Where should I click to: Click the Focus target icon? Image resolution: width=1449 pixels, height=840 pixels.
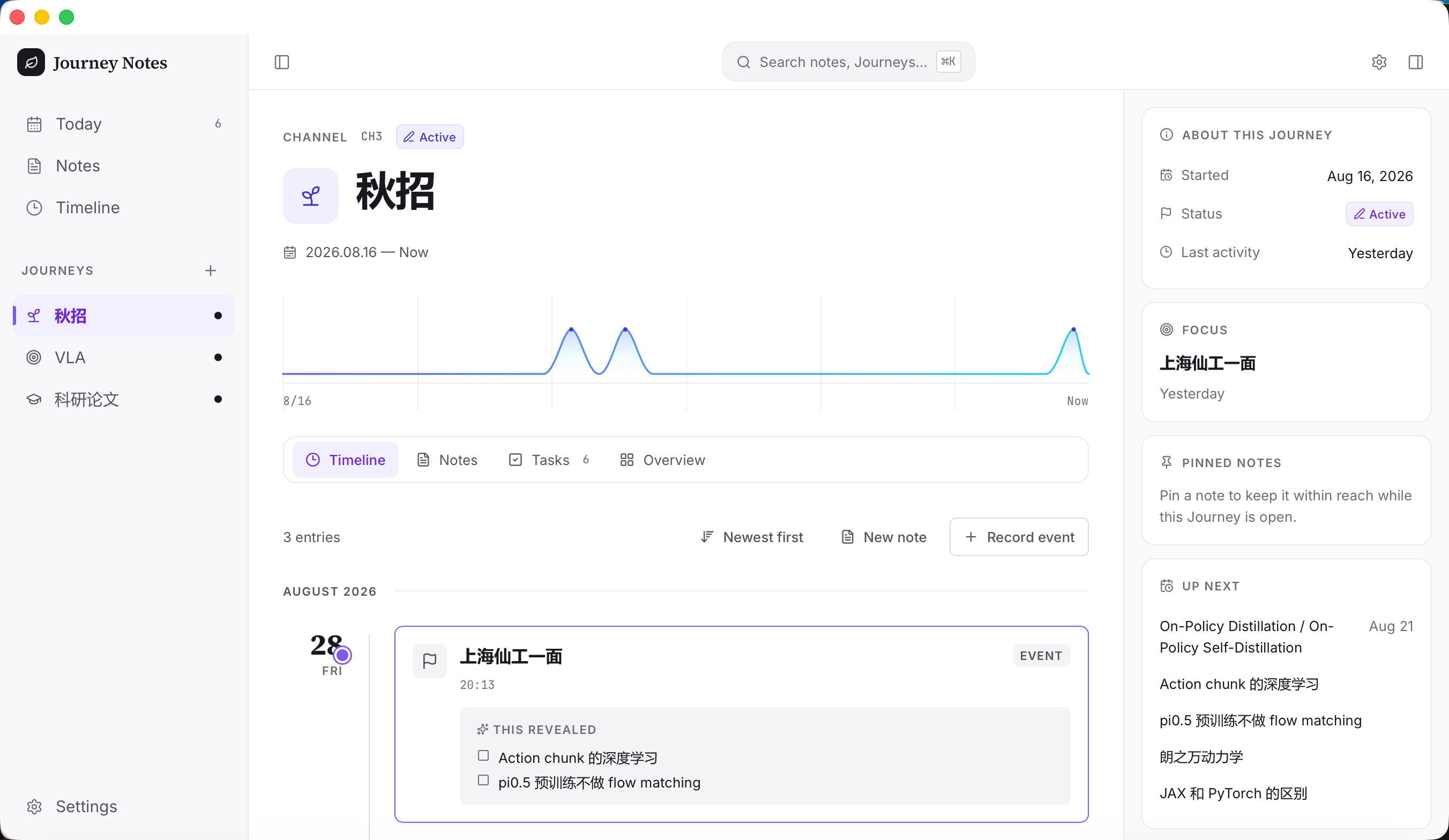1166,329
